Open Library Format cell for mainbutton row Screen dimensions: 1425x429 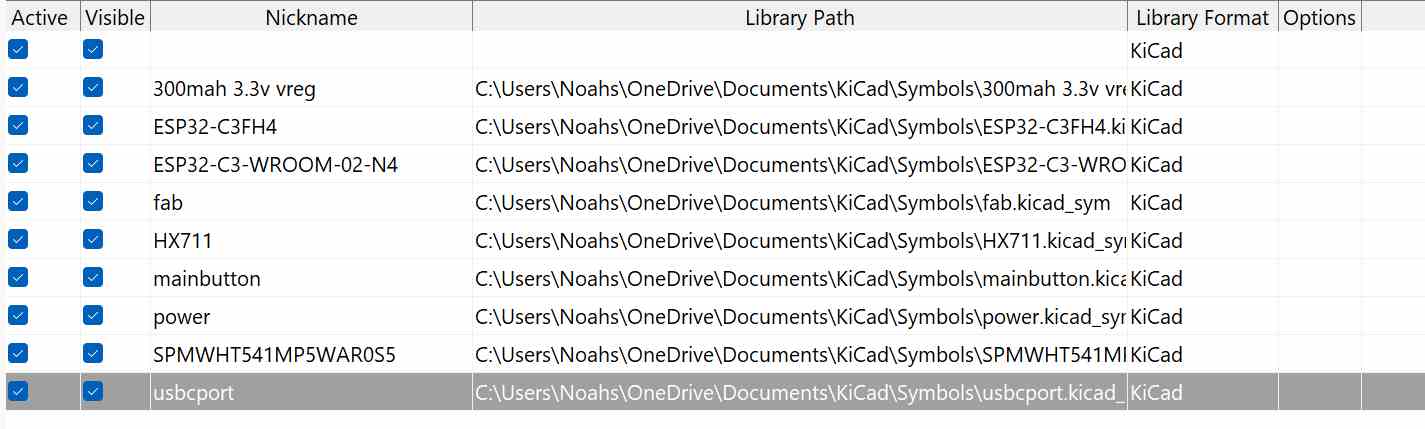tap(1202, 278)
